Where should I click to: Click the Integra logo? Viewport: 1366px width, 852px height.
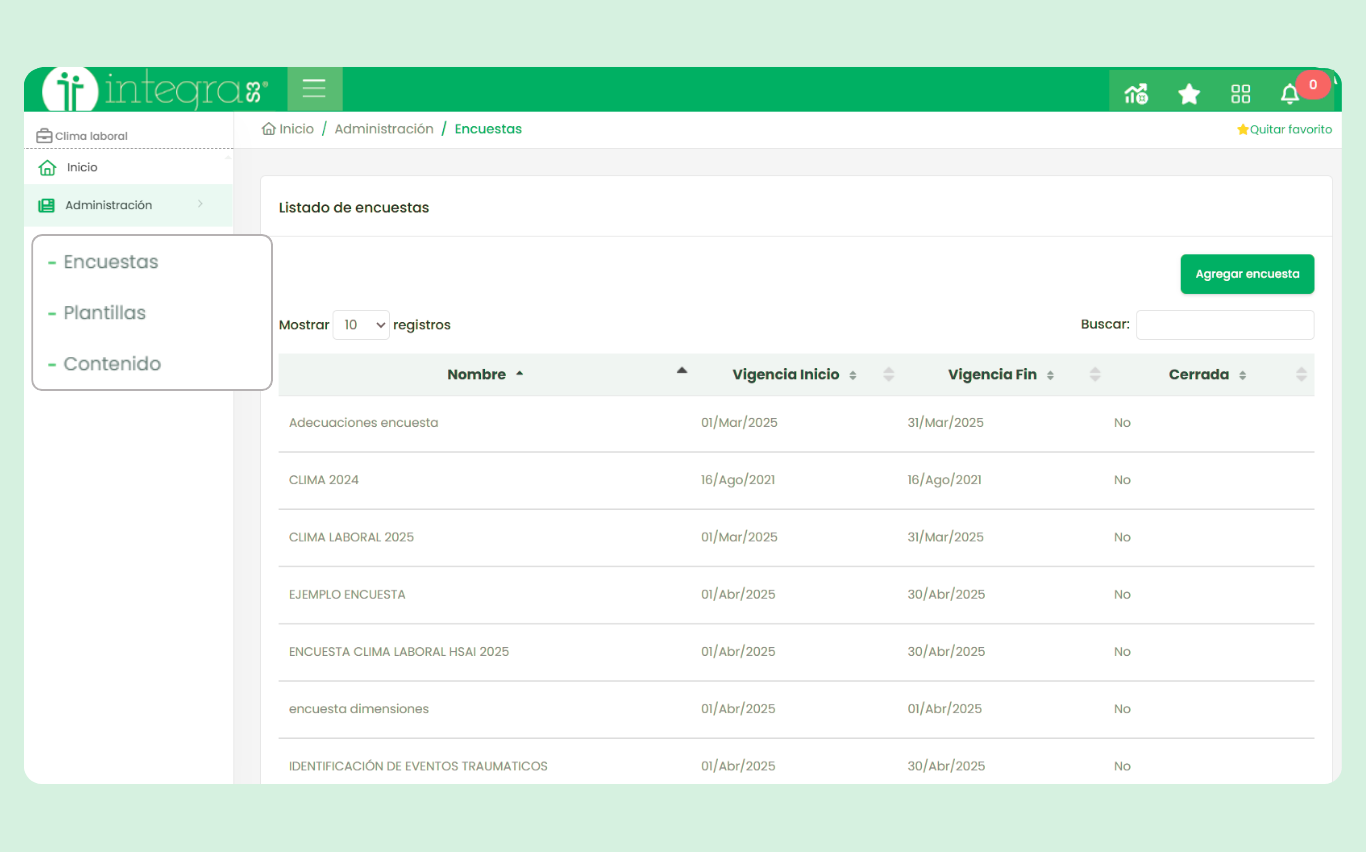(155, 91)
